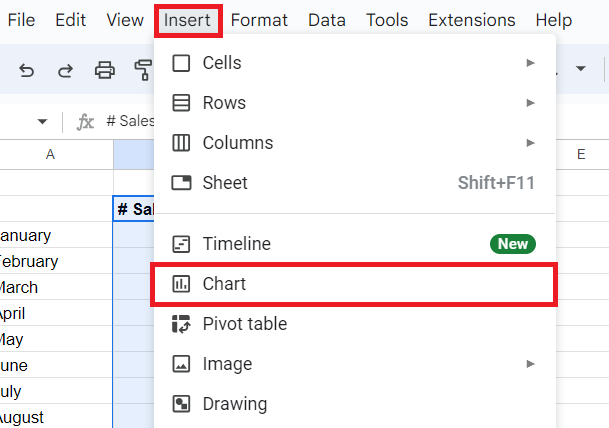The image size is (609, 428).
Task: Open the Extensions menu
Action: pyautogui.click(x=472, y=20)
